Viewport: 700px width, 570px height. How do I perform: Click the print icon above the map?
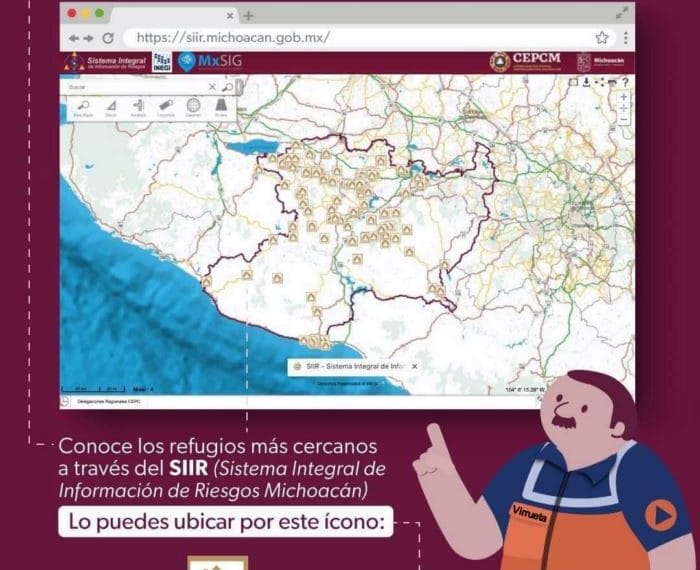click(x=612, y=82)
